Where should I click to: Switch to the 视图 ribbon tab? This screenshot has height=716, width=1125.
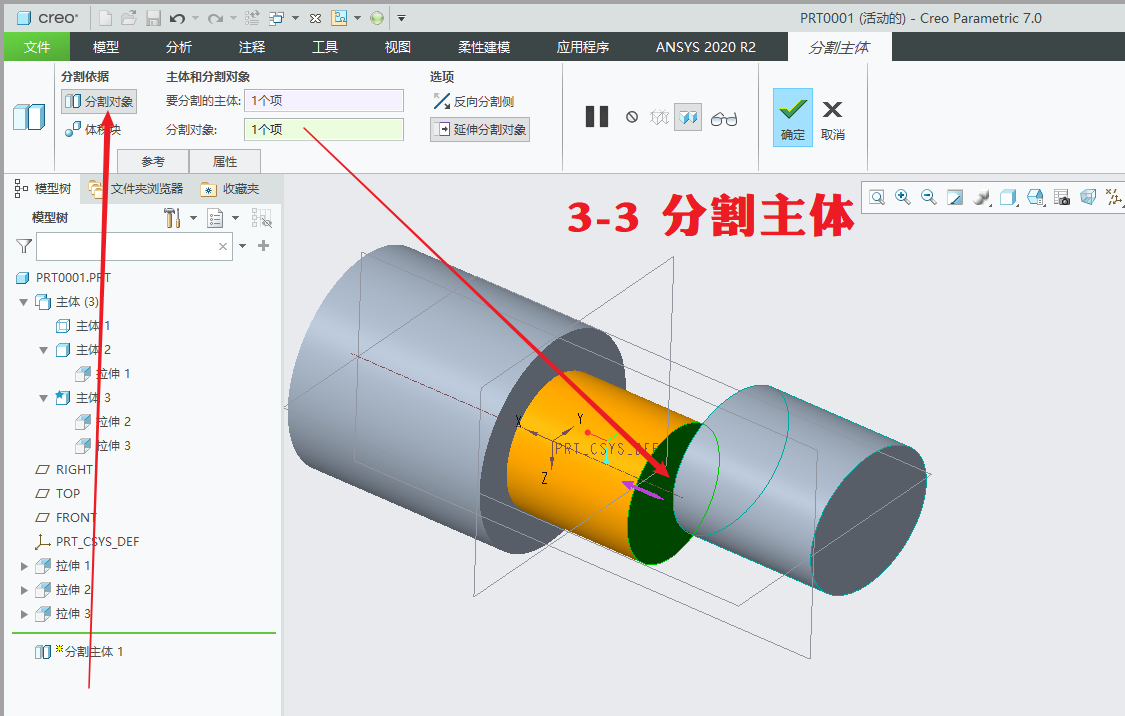397,47
